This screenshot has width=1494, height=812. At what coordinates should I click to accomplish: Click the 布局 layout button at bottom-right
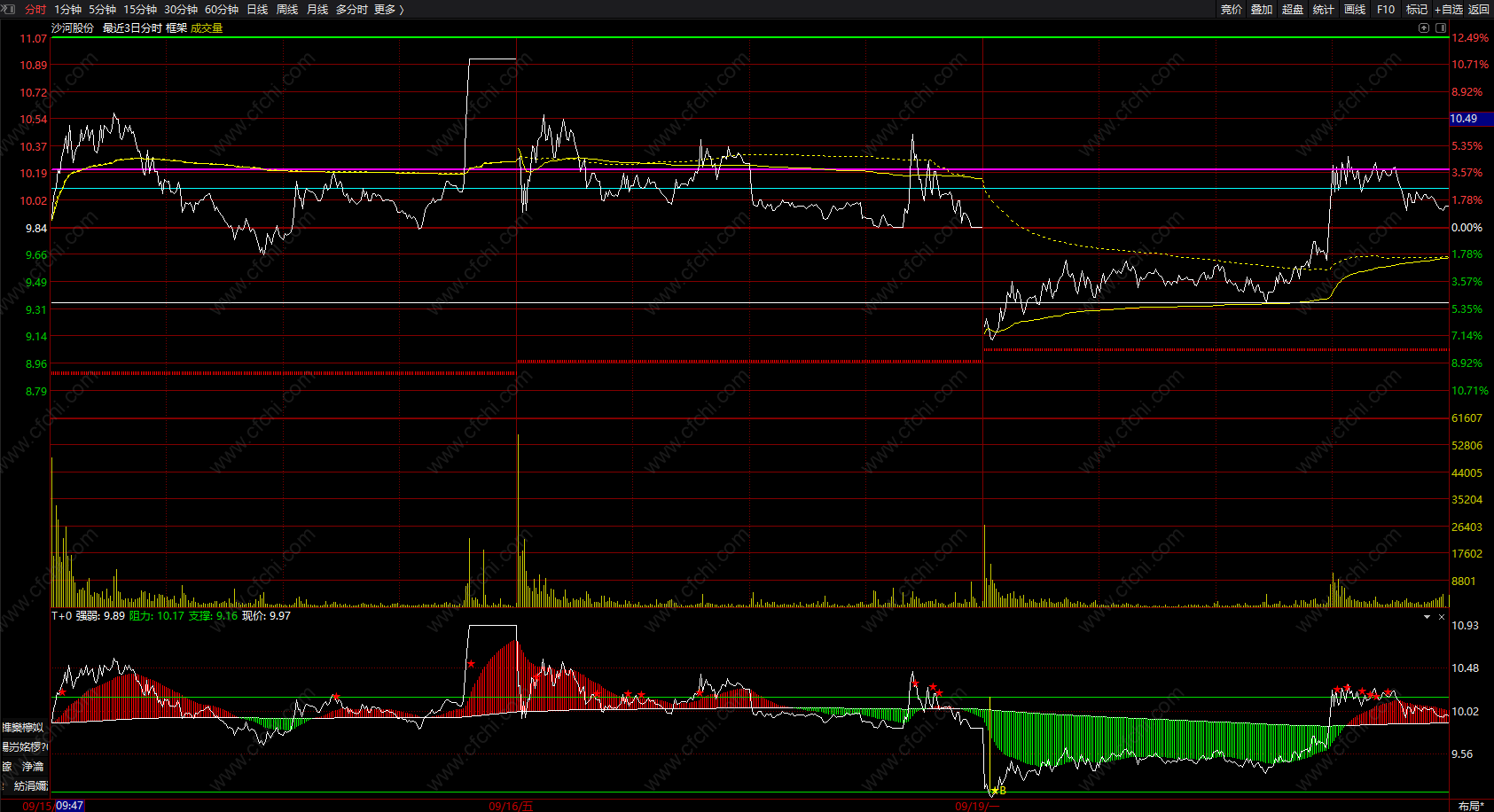pyautogui.click(x=1471, y=806)
